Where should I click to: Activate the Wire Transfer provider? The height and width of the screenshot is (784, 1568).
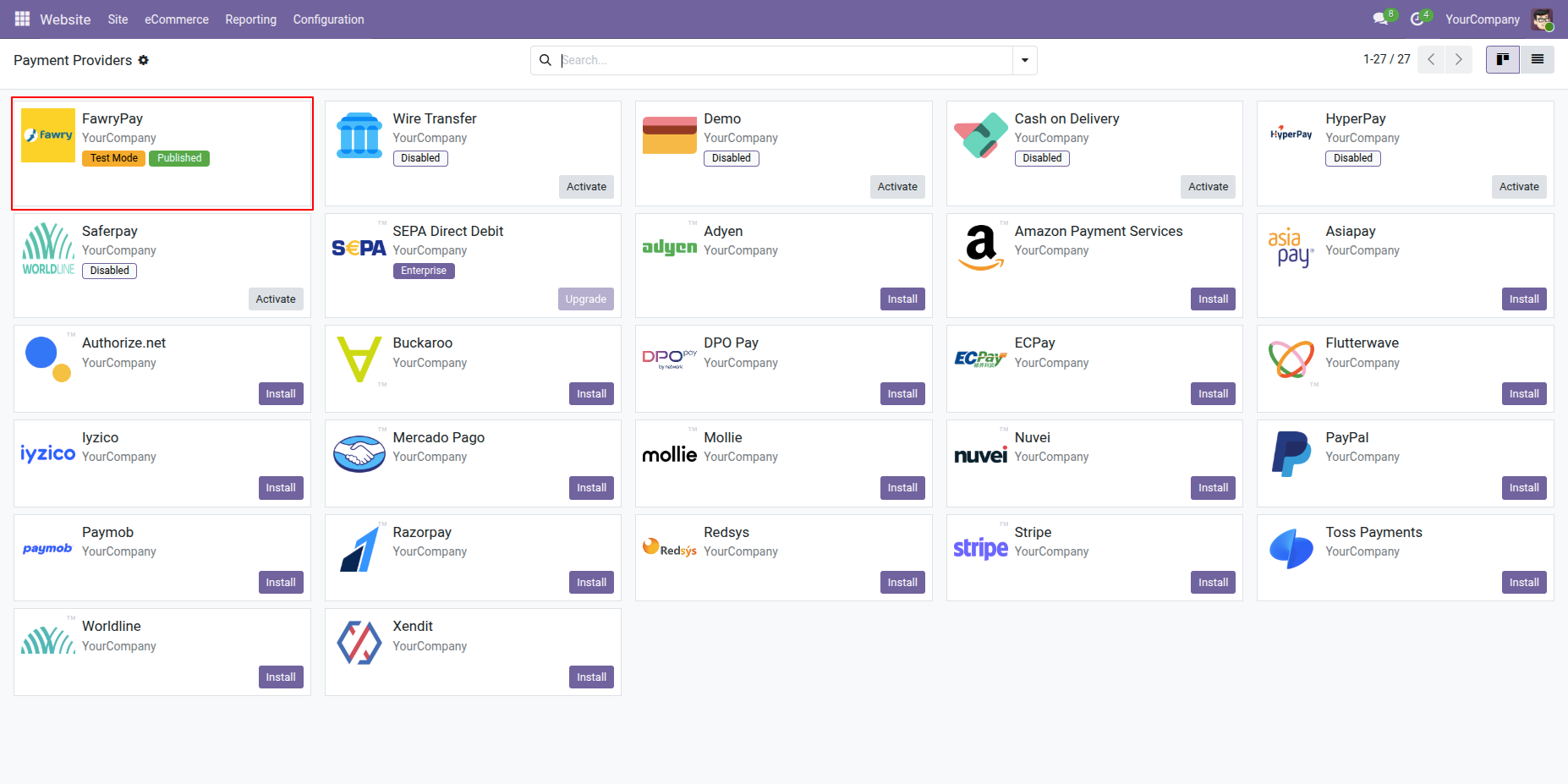(x=587, y=187)
